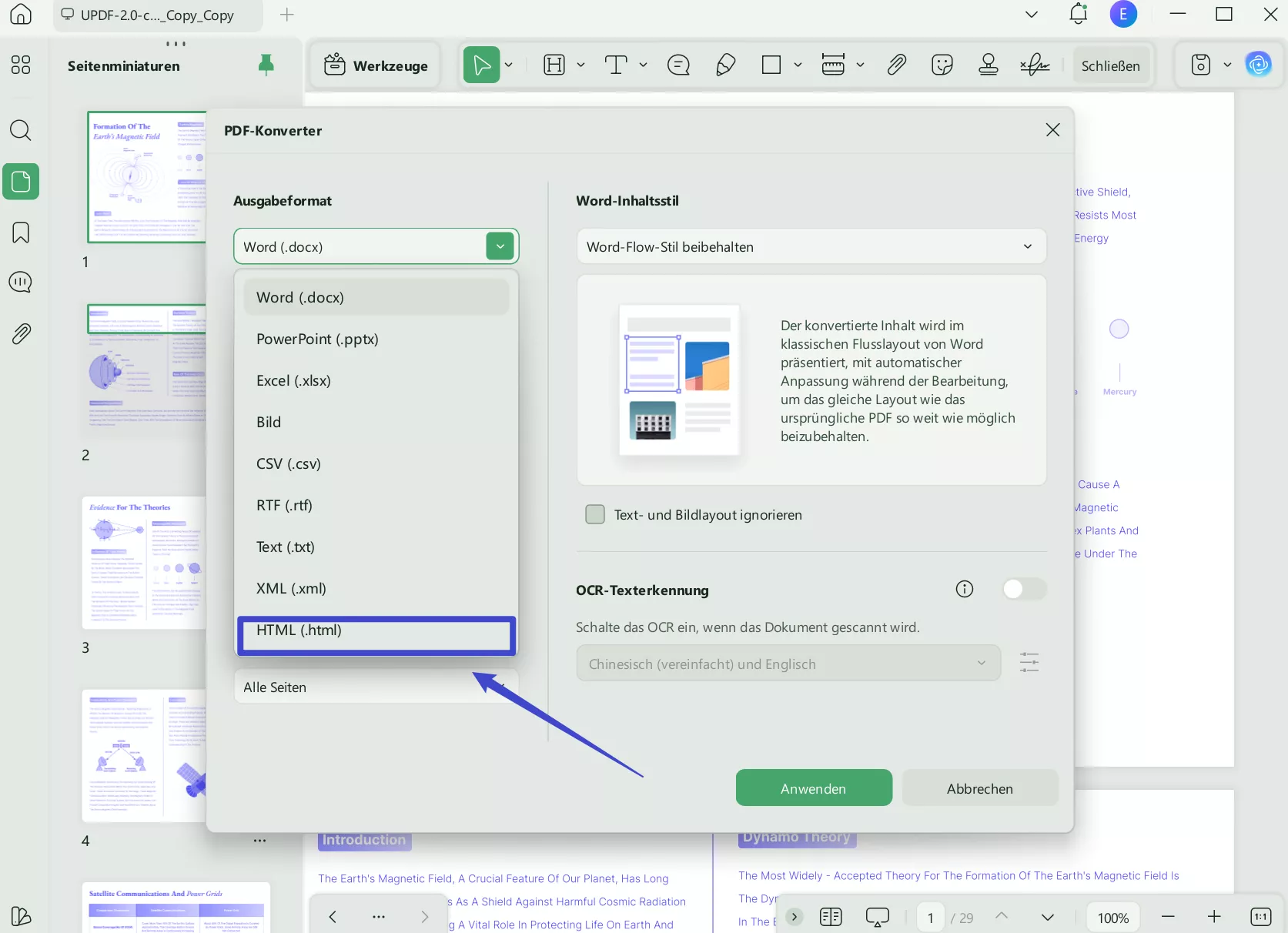Open the Ausgabeformat dropdown
This screenshot has height=933, width=1288.
point(499,246)
